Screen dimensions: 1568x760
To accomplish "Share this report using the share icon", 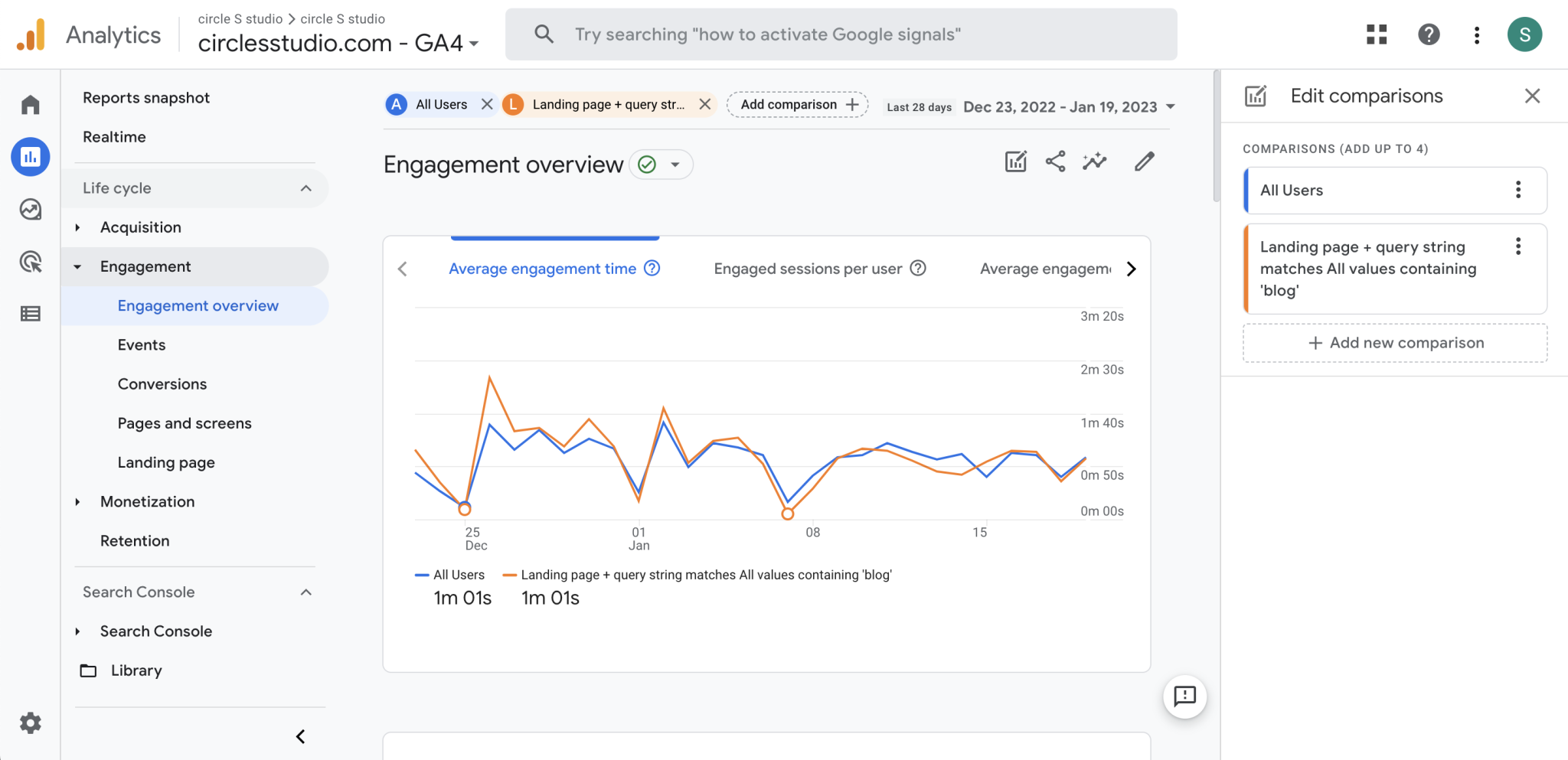I will tap(1055, 161).
